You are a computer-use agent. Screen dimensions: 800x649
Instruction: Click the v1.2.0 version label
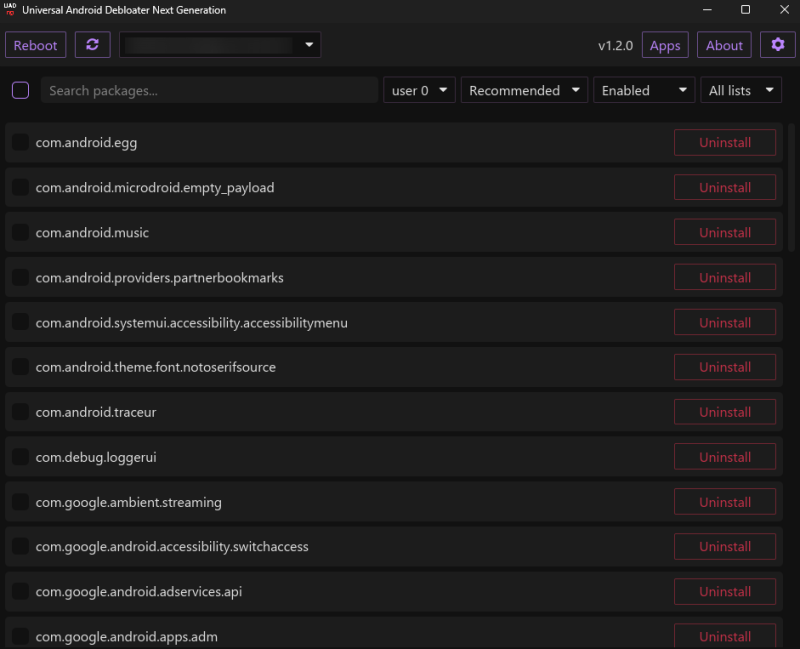point(615,45)
